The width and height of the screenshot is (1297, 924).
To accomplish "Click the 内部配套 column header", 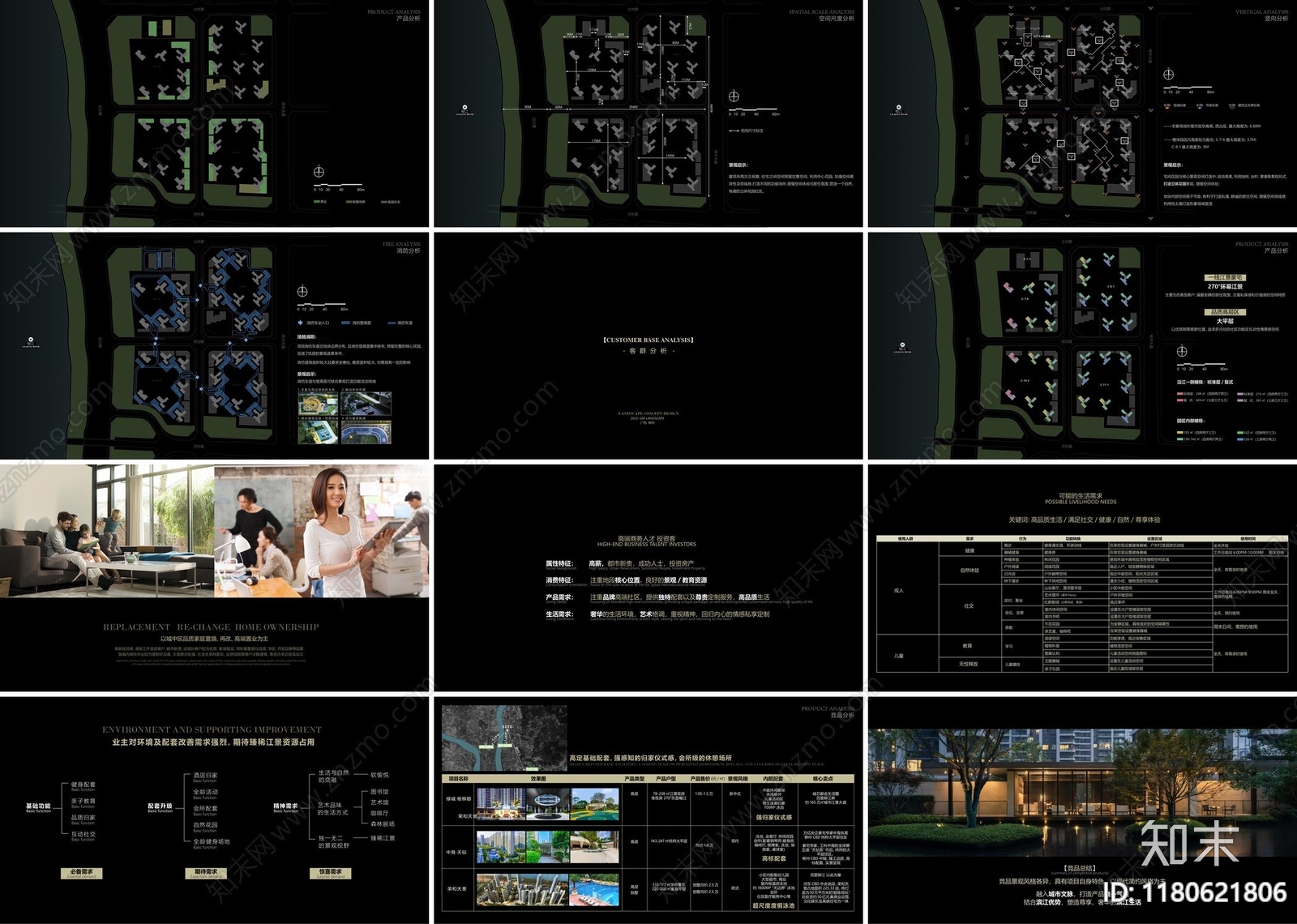I will tap(773, 779).
